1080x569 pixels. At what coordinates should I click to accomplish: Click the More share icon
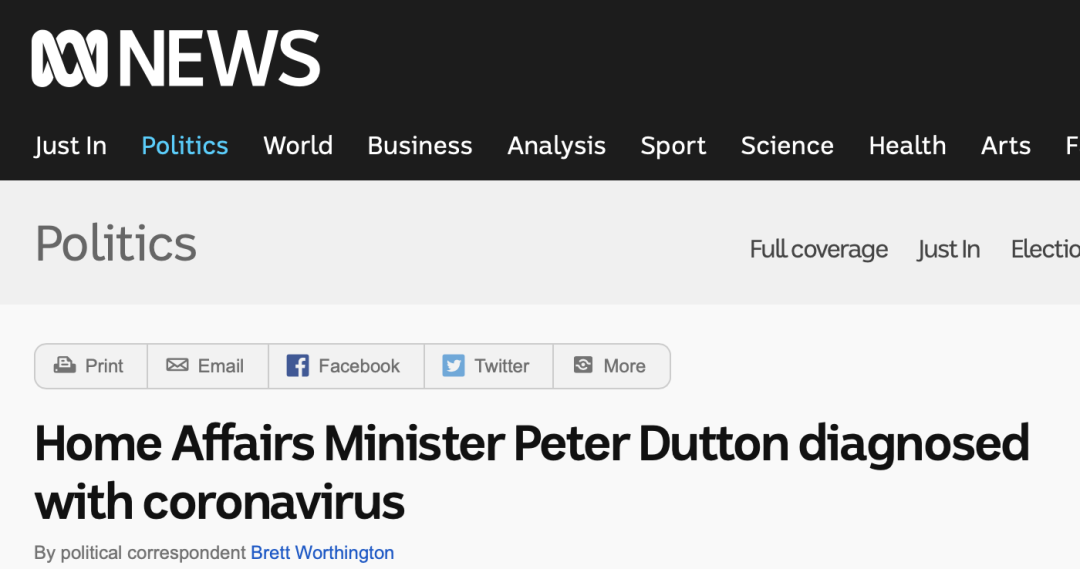583,365
